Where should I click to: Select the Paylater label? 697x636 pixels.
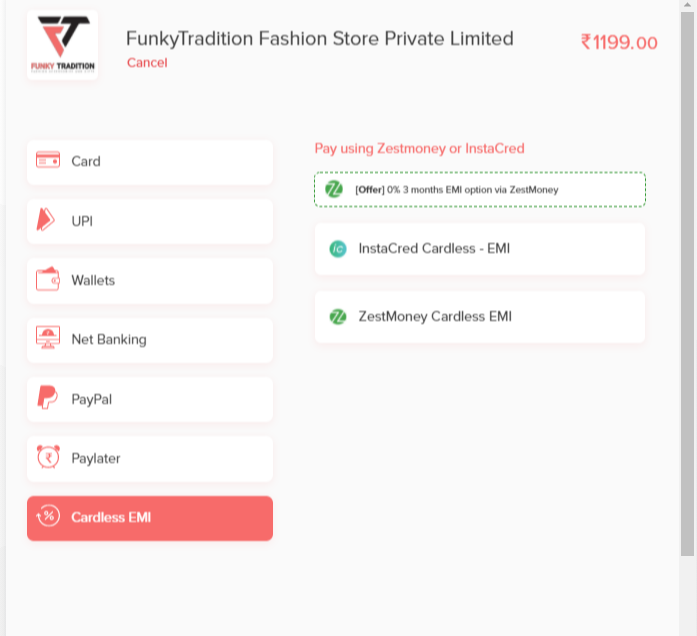click(x=96, y=458)
